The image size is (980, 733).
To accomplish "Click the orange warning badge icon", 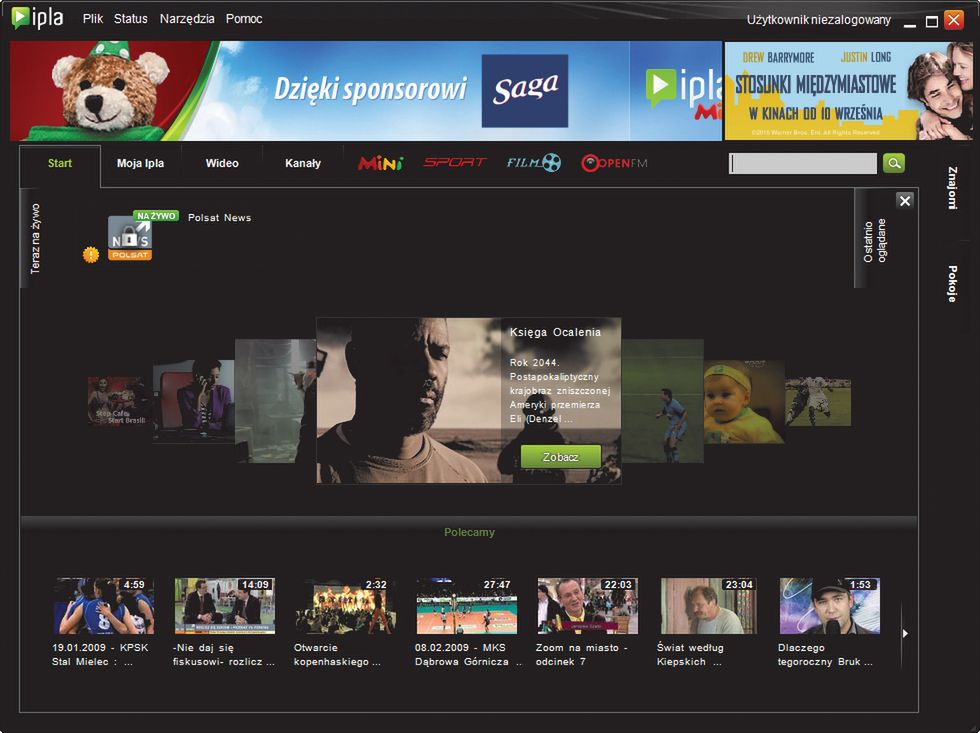I will (x=91, y=254).
